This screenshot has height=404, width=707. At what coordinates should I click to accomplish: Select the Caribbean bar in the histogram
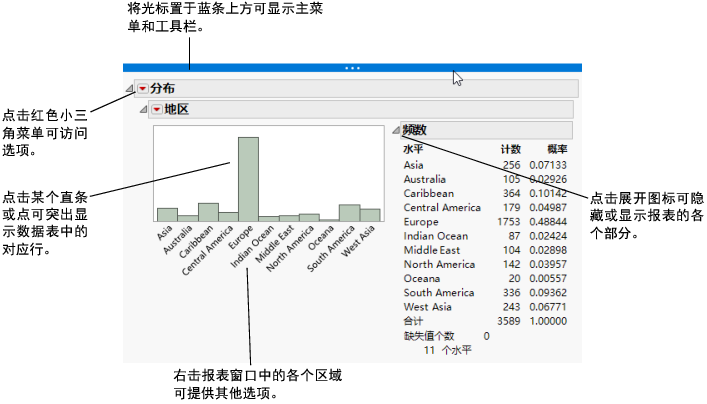tap(208, 212)
